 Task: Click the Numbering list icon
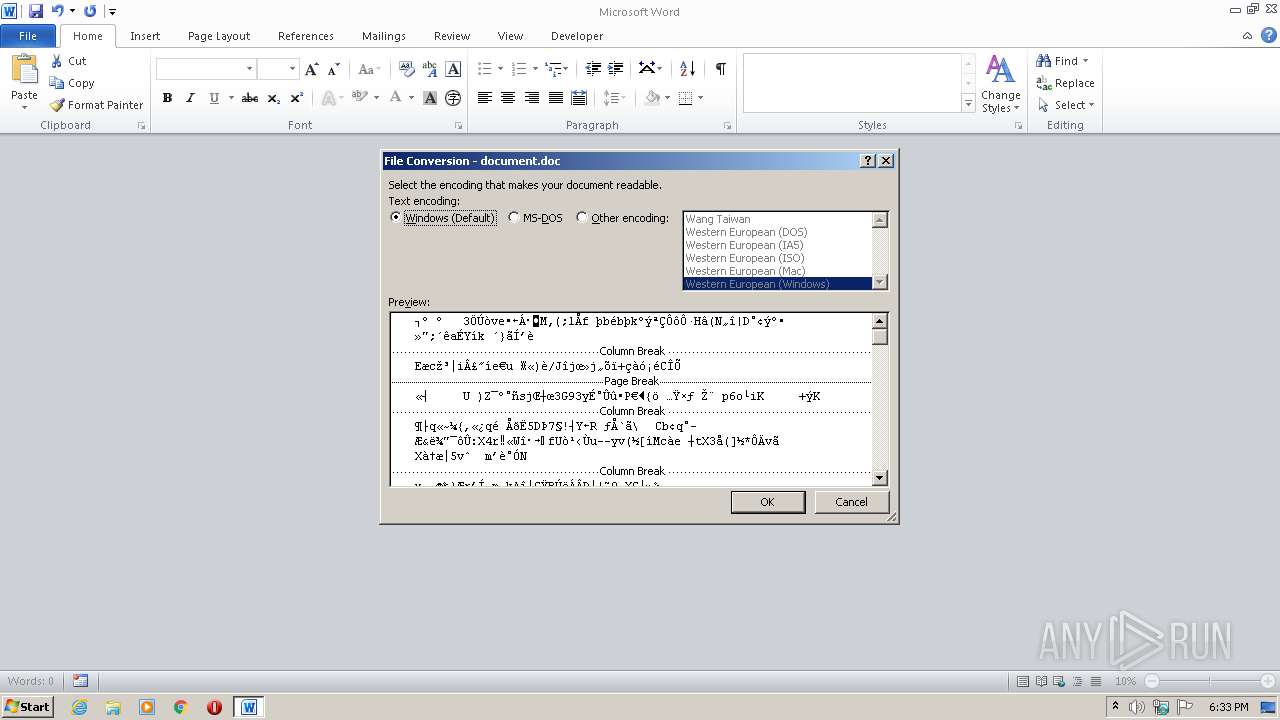[x=518, y=69]
